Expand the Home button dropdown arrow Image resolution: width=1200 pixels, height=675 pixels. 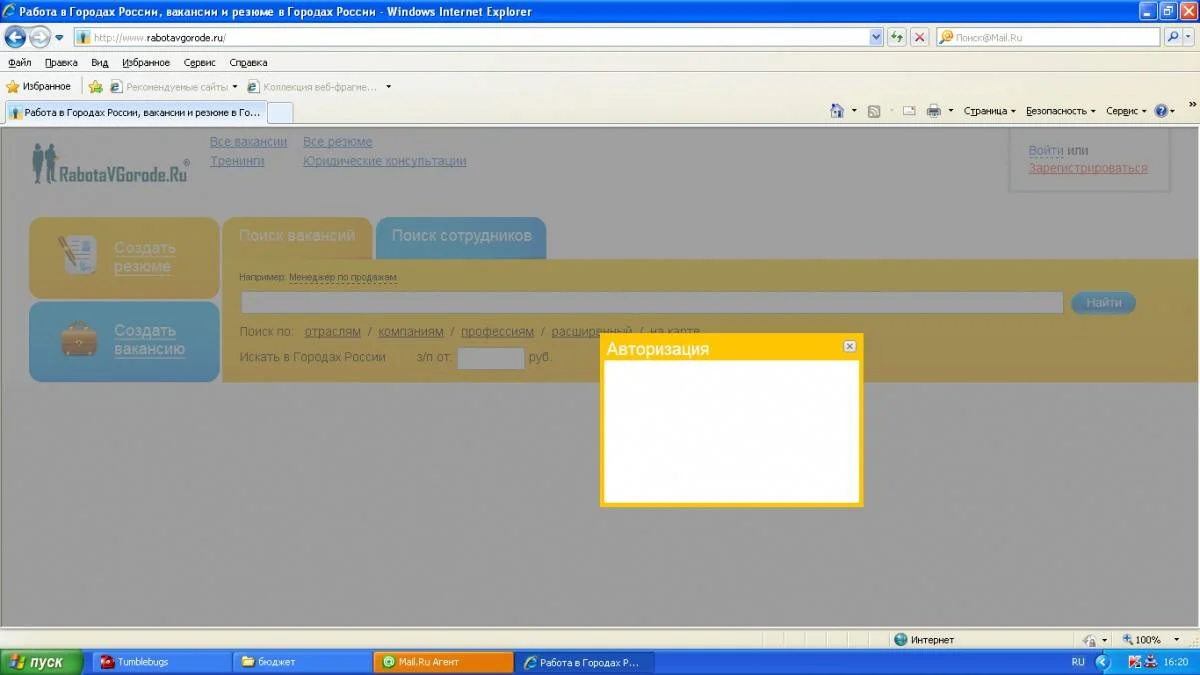854,111
